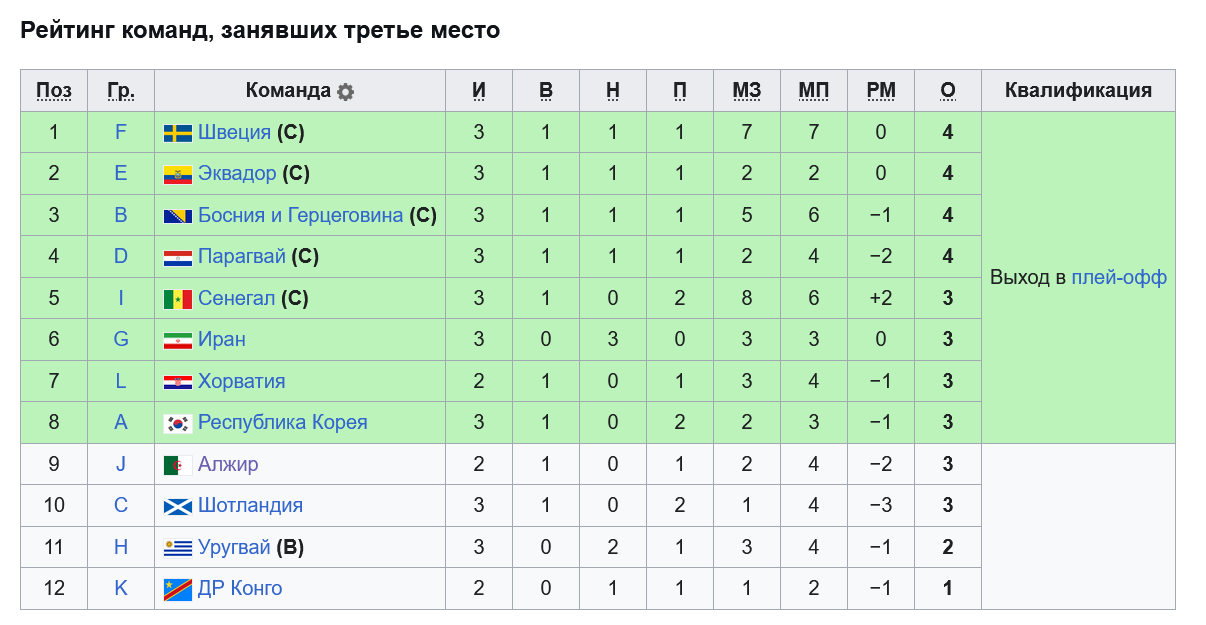Screen dimensions: 1206x625
Task: Follow the group F link
Action: 121,132
